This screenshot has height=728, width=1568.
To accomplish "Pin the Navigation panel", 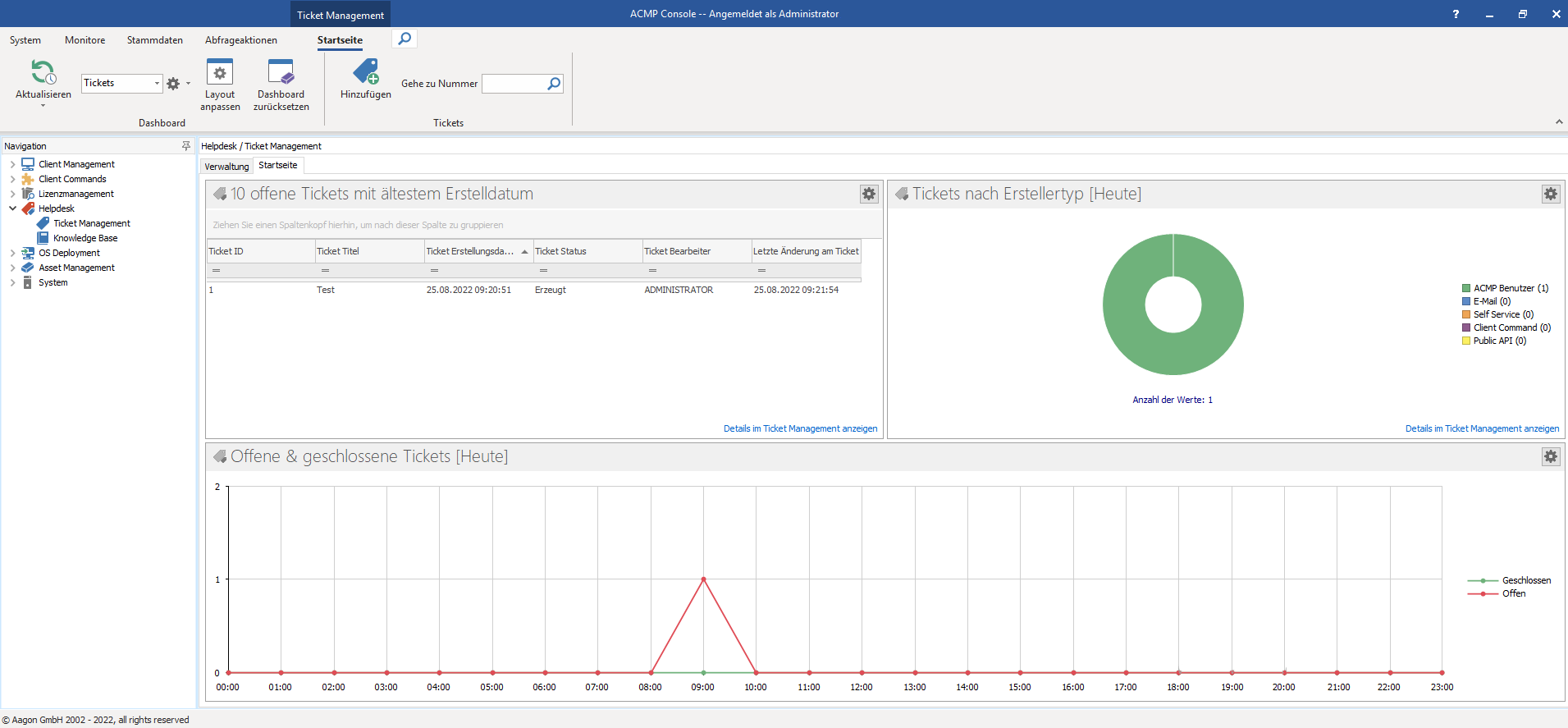I will [186, 146].
